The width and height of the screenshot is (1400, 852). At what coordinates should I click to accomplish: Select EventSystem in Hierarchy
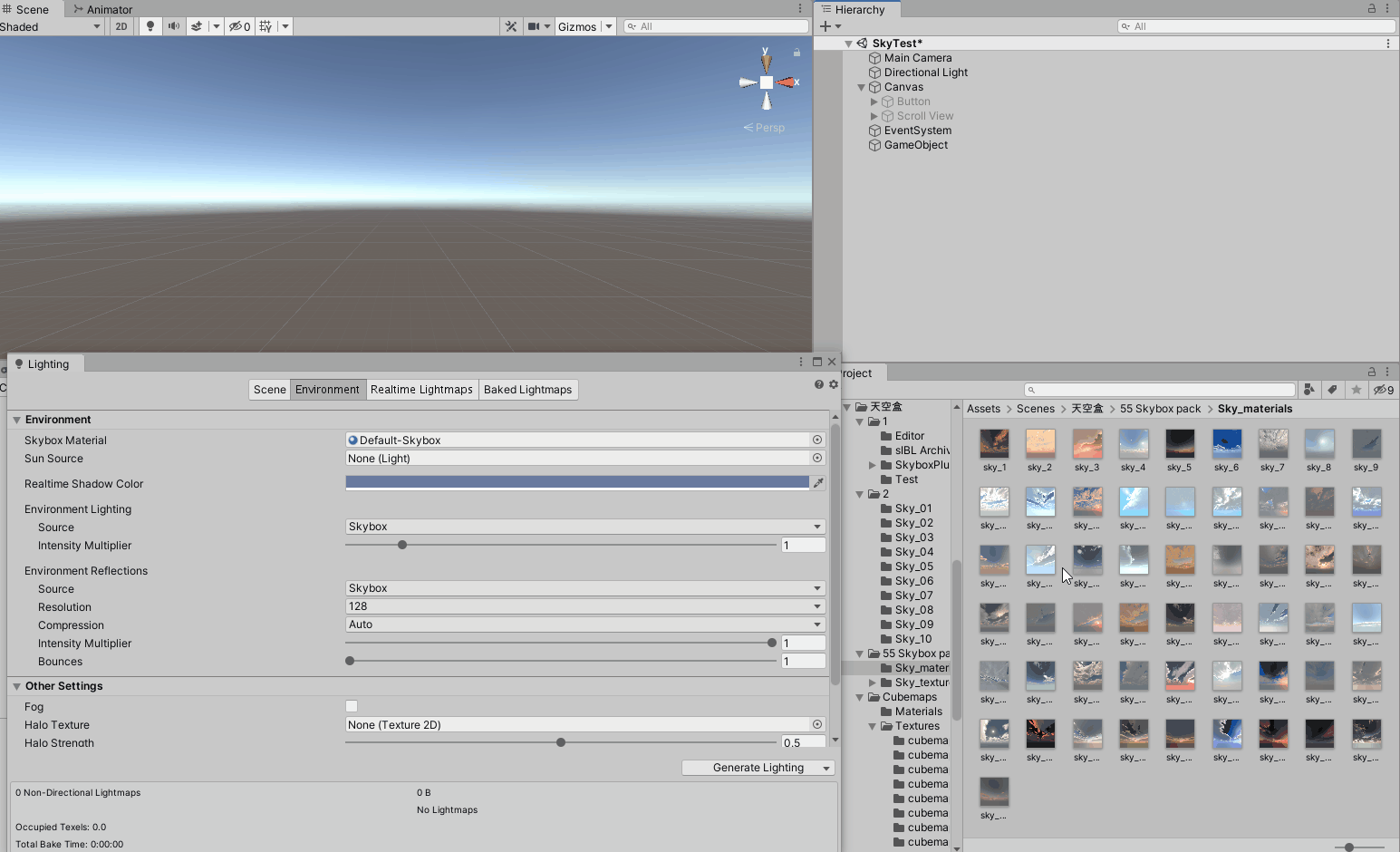pyautogui.click(x=918, y=131)
